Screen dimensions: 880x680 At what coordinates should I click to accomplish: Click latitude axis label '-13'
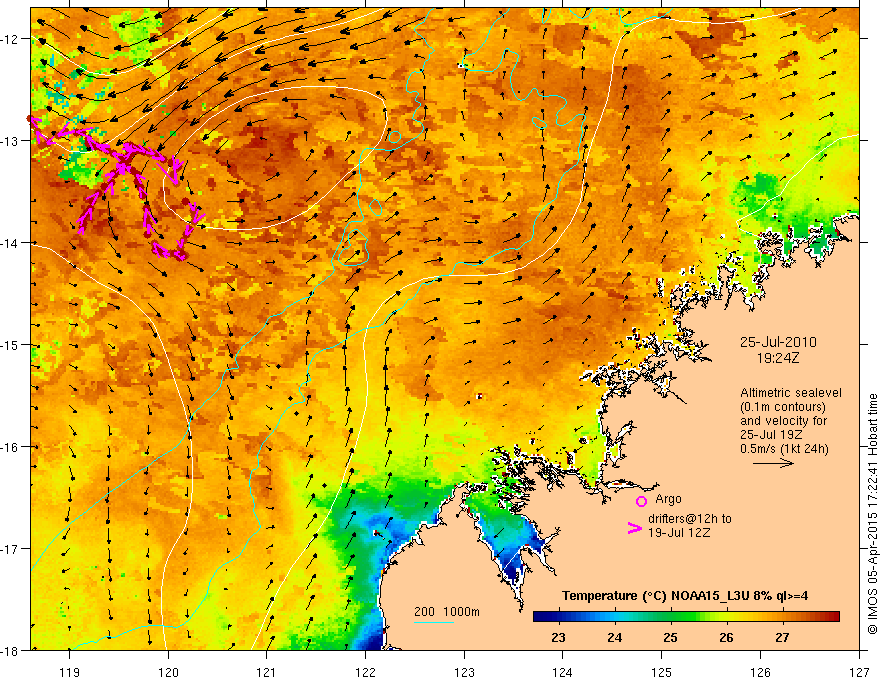(10, 141)
